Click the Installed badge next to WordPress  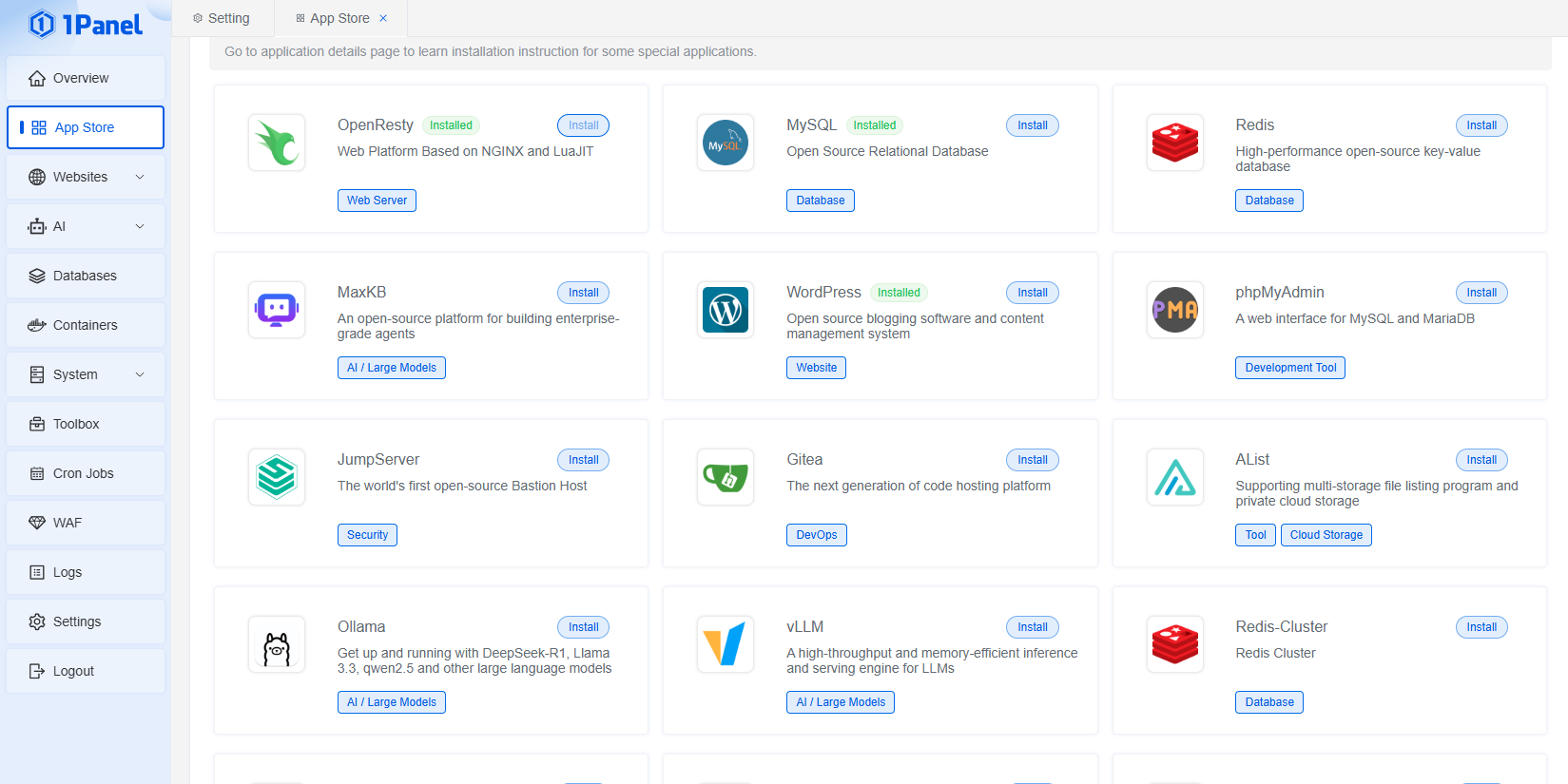coord(899,293)
